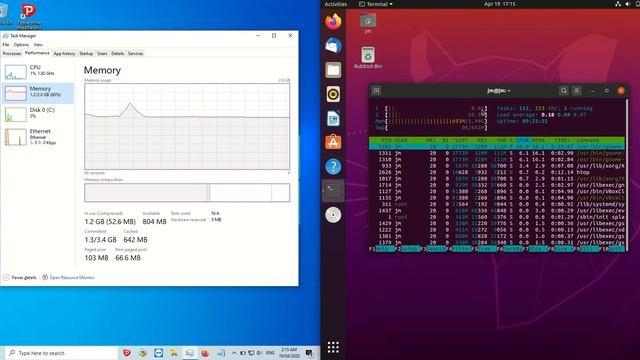Open the File menu in Task Manager

(x=6, y=44)
